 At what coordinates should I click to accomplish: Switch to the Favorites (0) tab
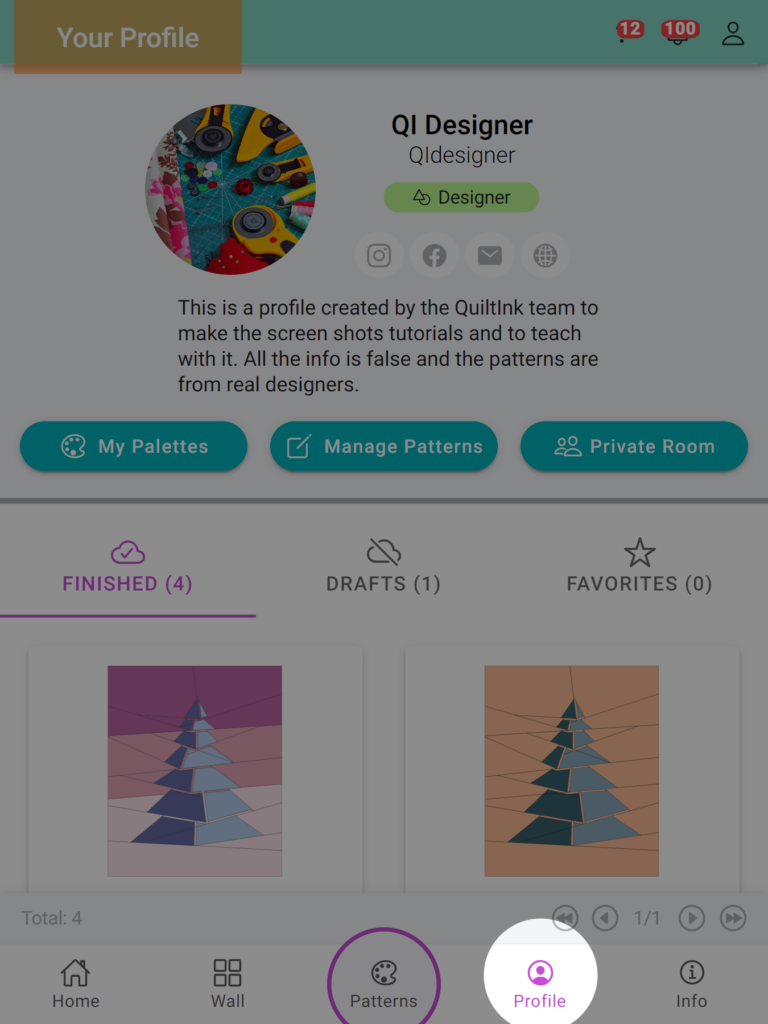639,566
